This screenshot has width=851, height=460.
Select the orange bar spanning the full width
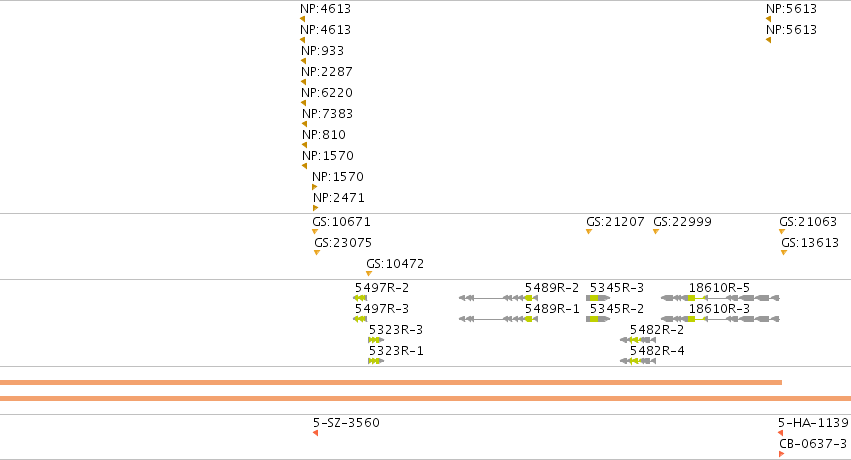[x=426, y=399]
